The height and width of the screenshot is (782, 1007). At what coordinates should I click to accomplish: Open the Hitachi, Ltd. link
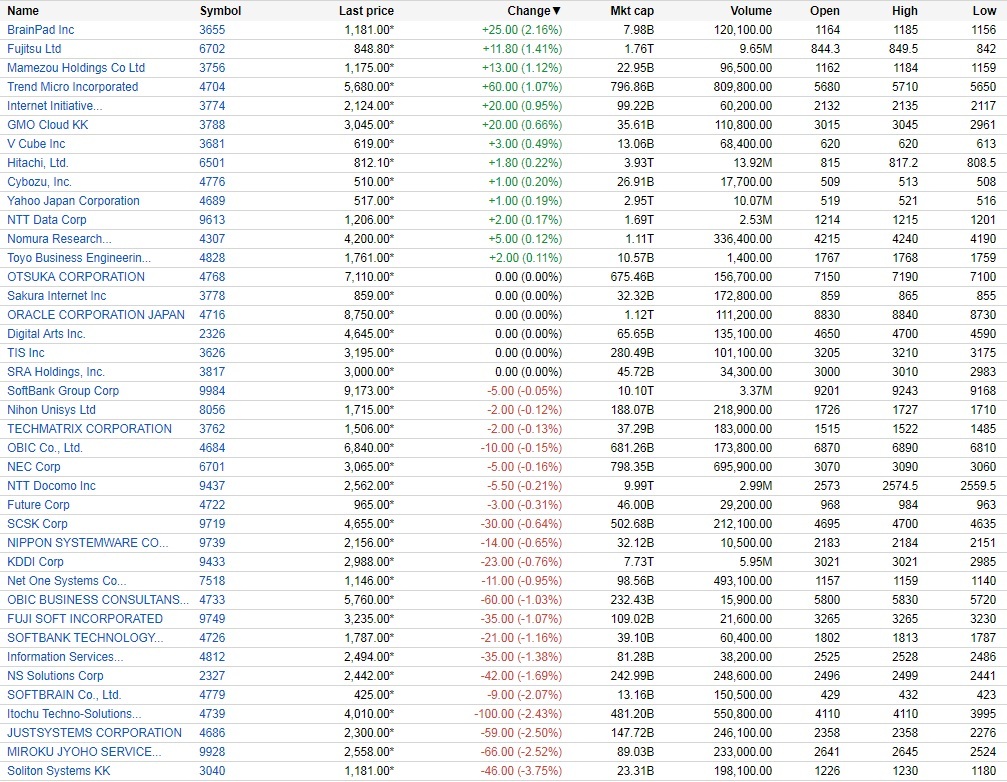(x=38, y=162)
